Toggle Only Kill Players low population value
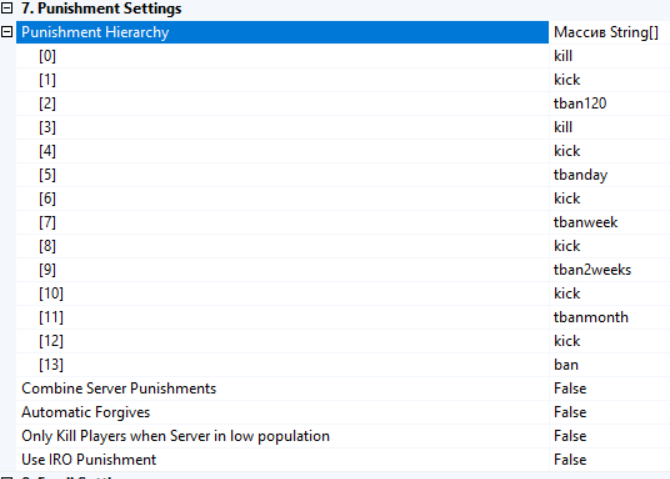670x479 pixels. tap(570, 436)
